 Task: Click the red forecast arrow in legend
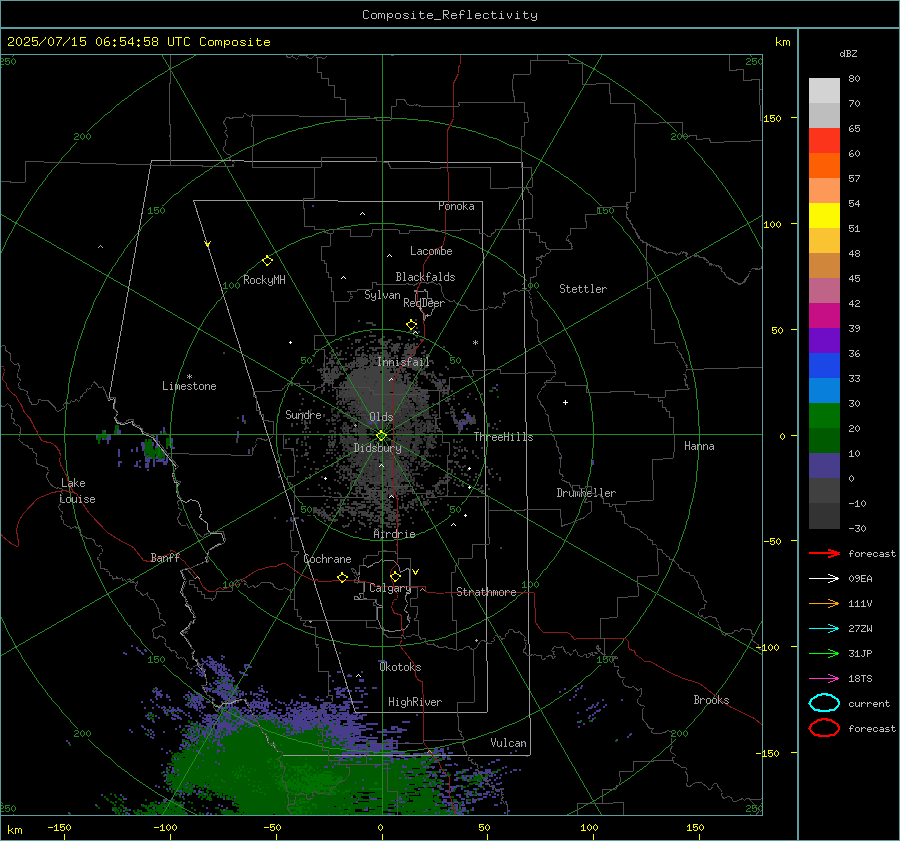coord(824,553)
